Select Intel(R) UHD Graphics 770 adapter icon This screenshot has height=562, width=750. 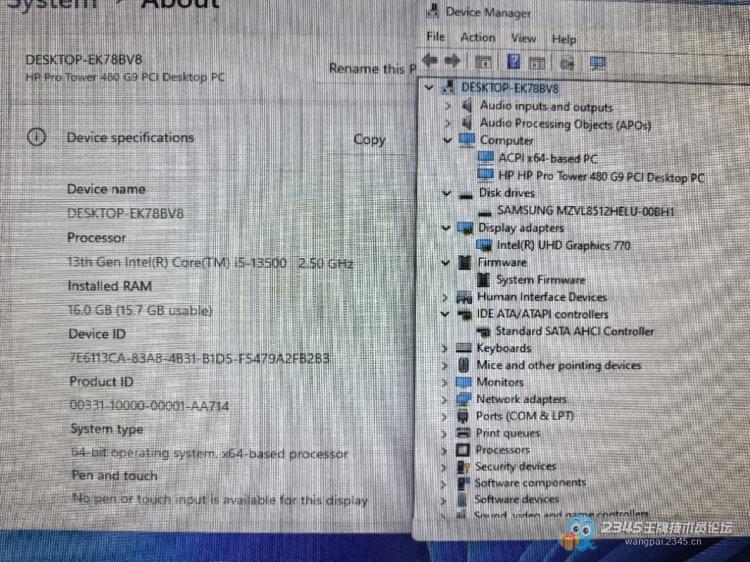click(484, 245)
